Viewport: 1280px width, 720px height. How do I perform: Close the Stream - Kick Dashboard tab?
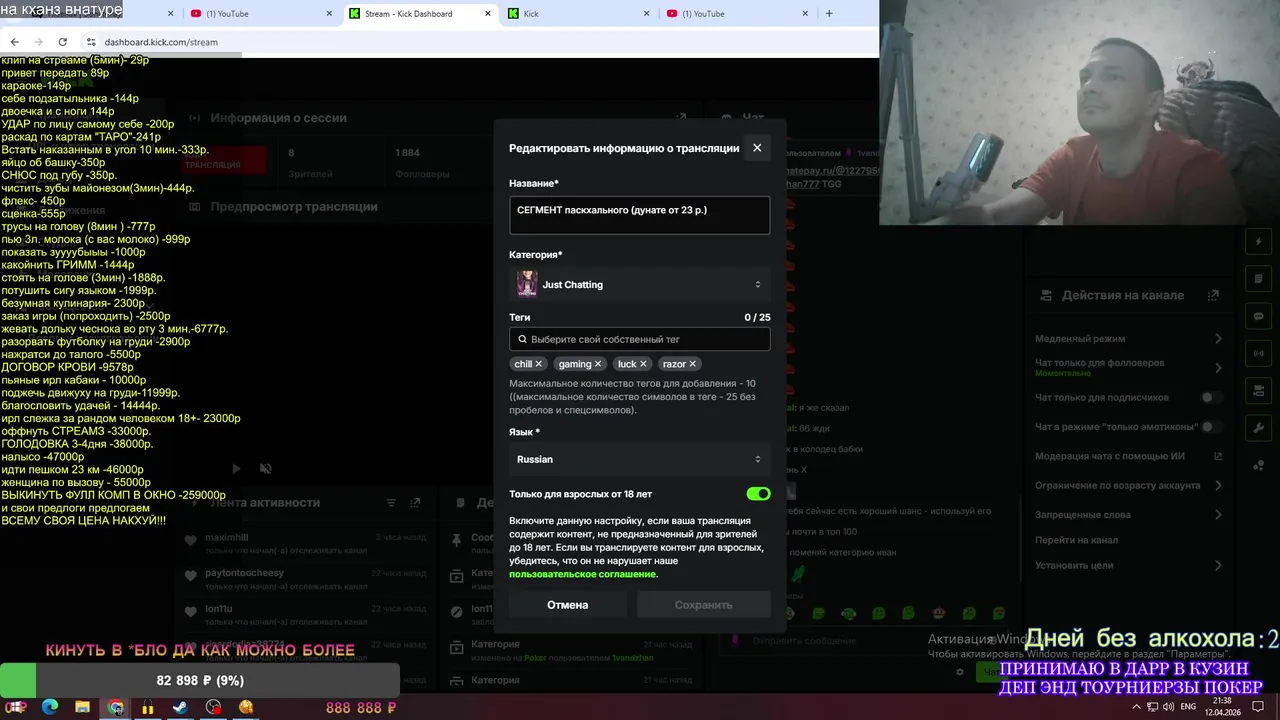coord(487,14)
